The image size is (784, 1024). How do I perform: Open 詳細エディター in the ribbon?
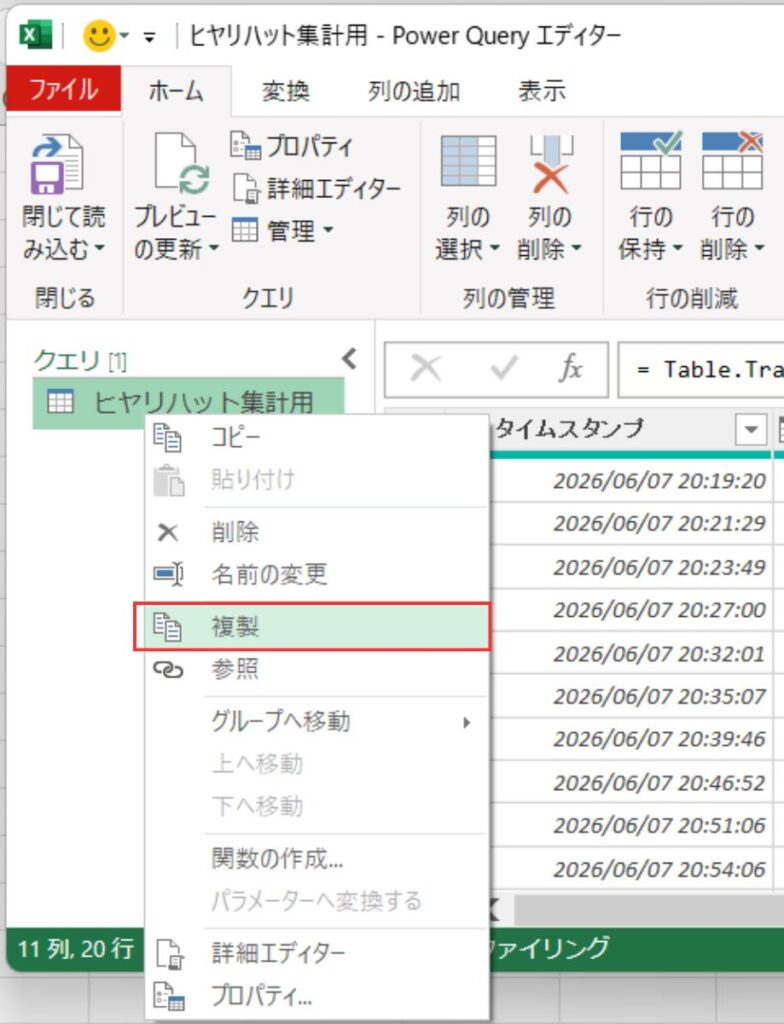click(316, 188)
